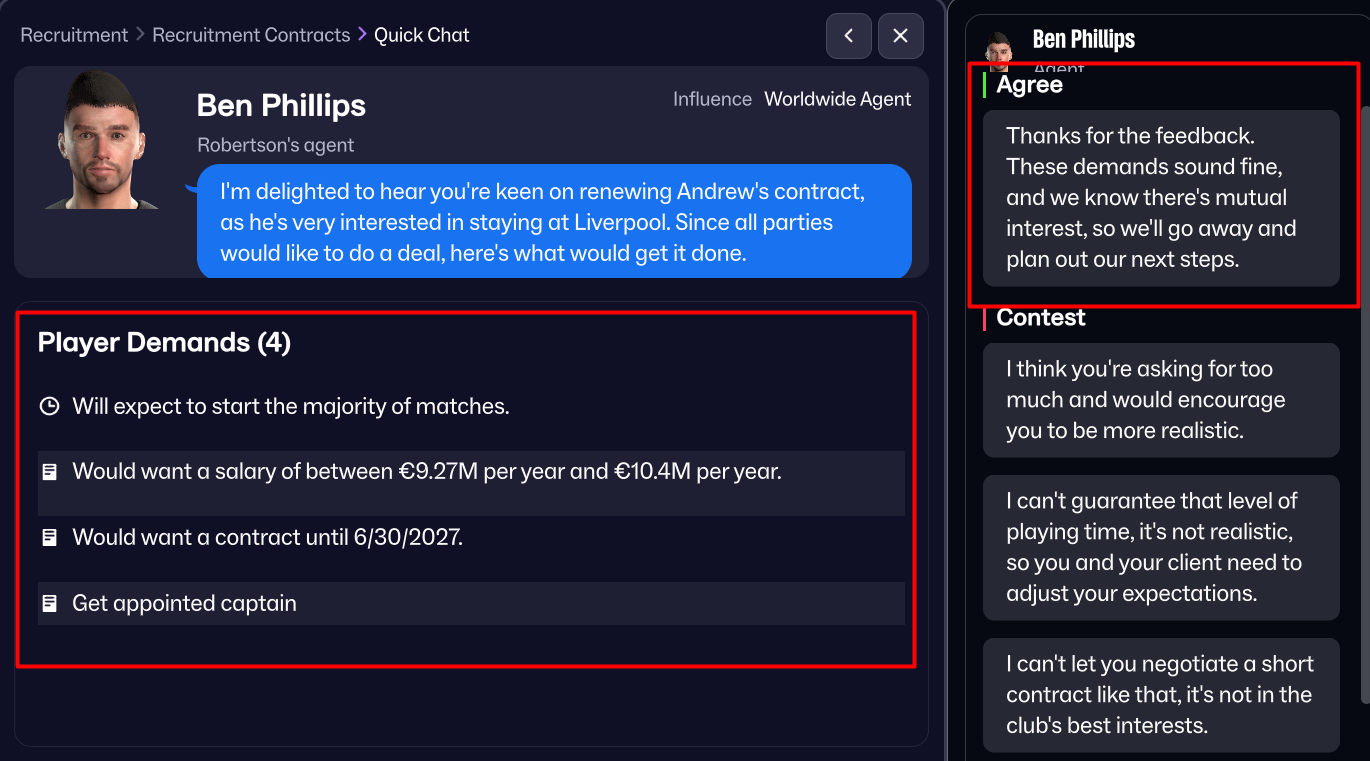The width and height of the screenshot is (1370, 761).
Task: Click the clock icon beside the playing time demand
Action: [x=49, y=405]
